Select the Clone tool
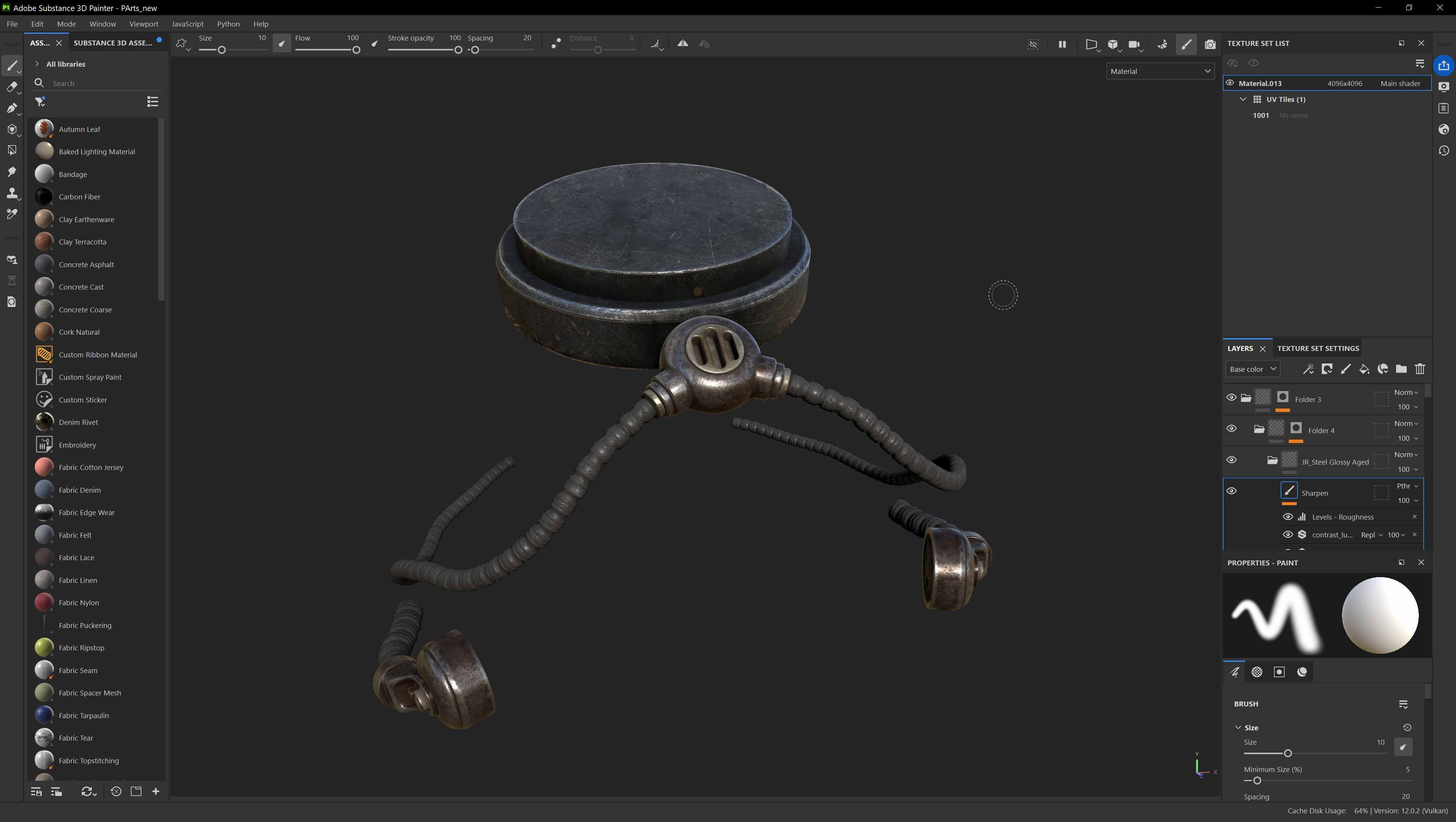 [11, 193]
